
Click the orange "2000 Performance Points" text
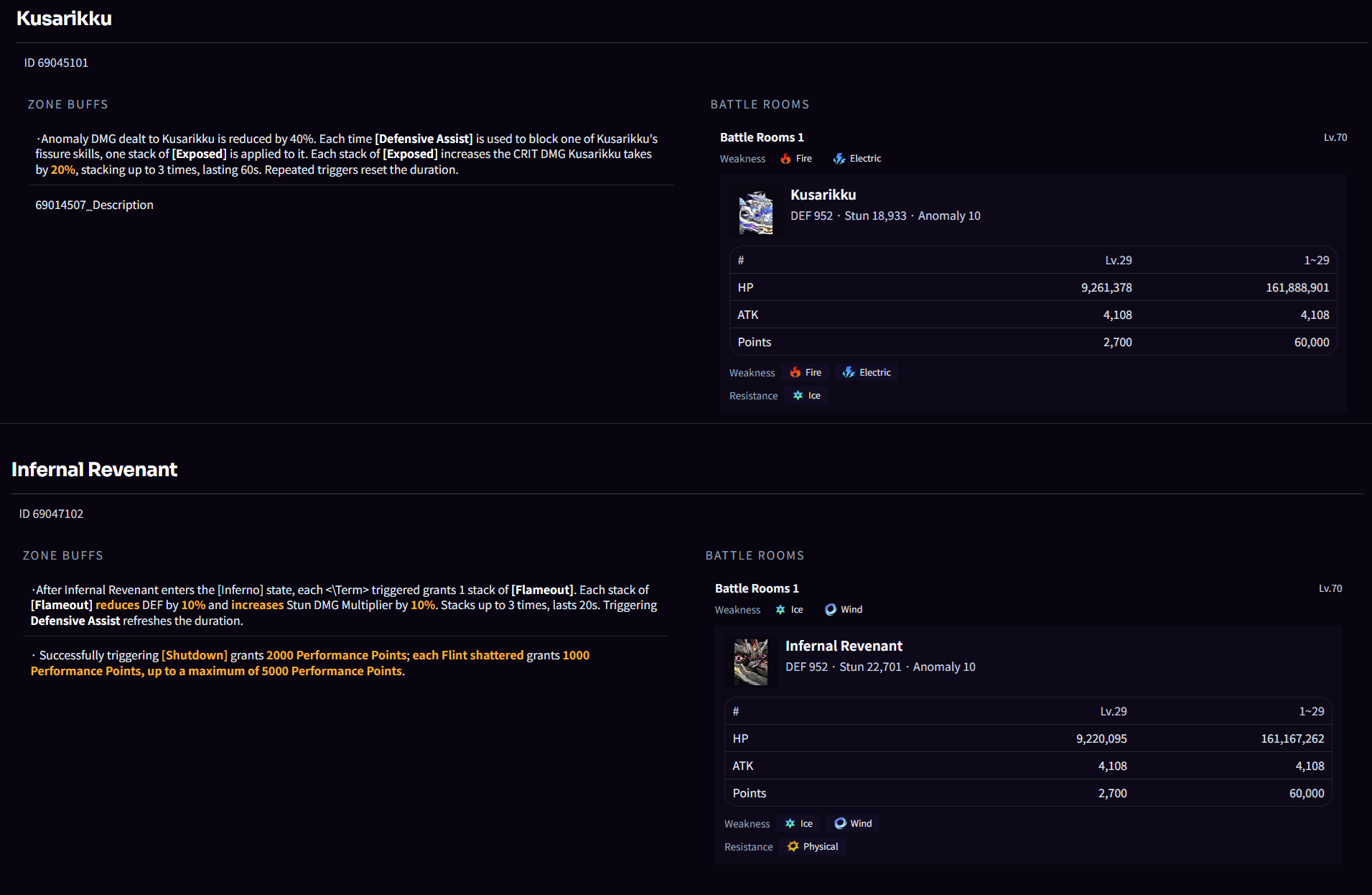(337, 656)
